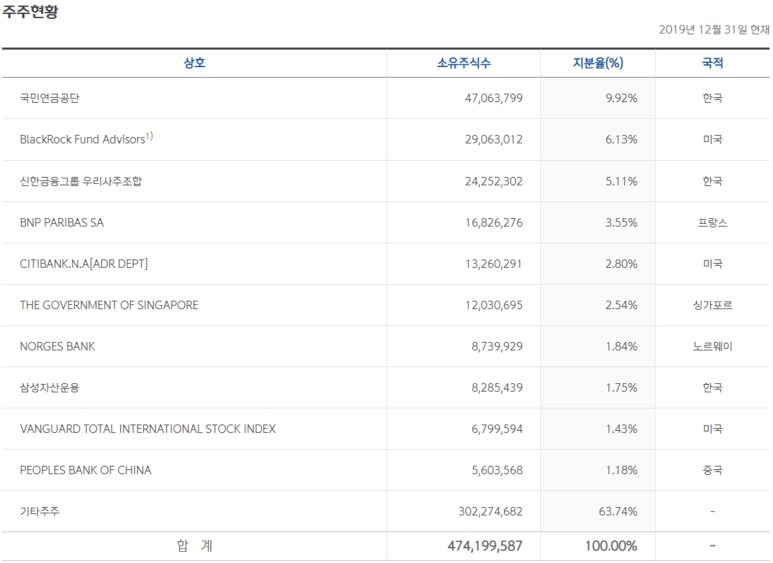Click share count 24,252,302
This screenshot has height=563, width=773.
click(493, 181)
